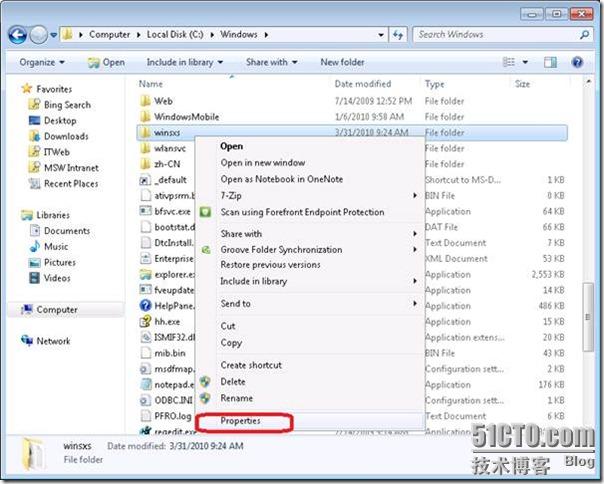The image size is (604, 484).
Task: Sort by the Type column header
Action: [435, 84]
